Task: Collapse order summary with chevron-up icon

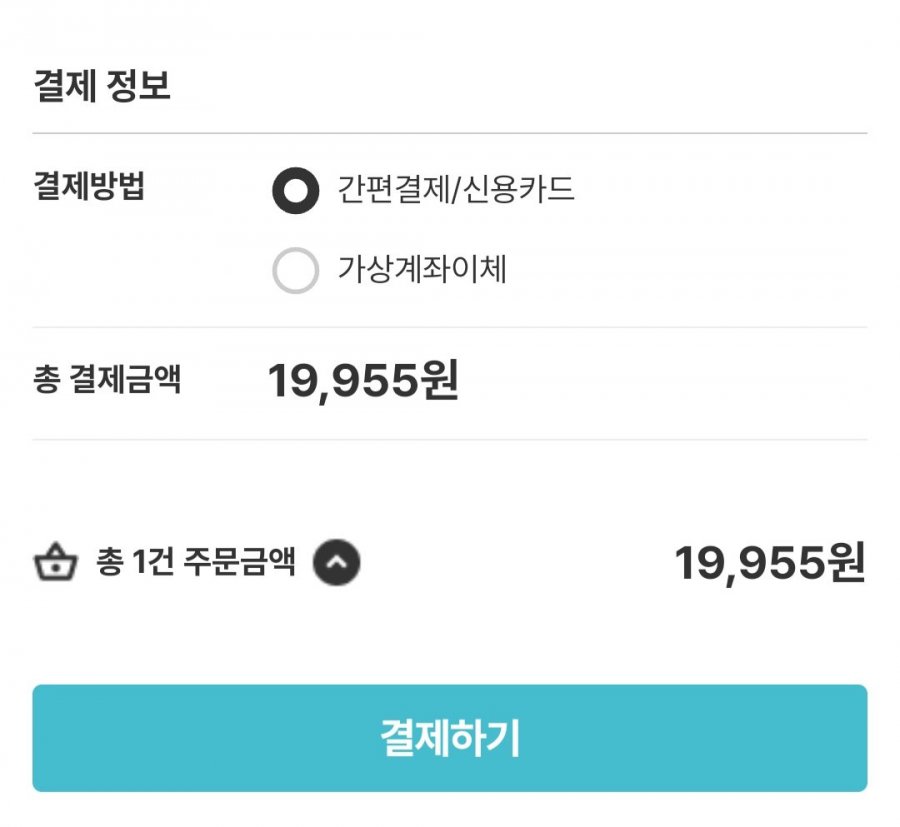Action: click(x=336, y=562)
